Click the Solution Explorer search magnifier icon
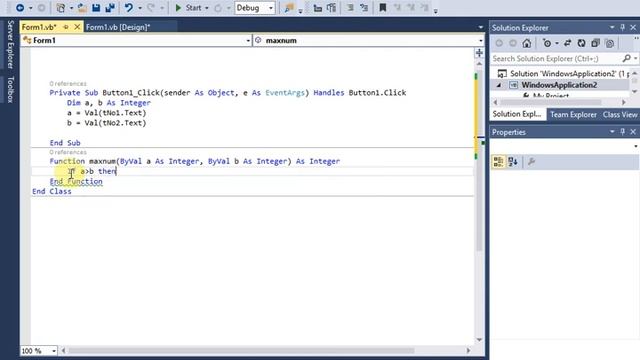 (x=627, y=59)
